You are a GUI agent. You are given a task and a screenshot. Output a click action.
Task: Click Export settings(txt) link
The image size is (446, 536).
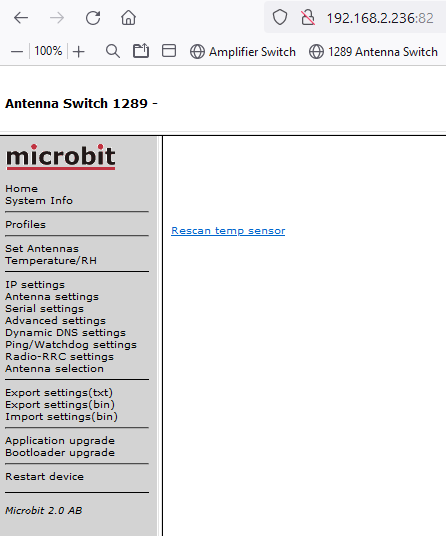pyautogui.click(x=59, y=393)
